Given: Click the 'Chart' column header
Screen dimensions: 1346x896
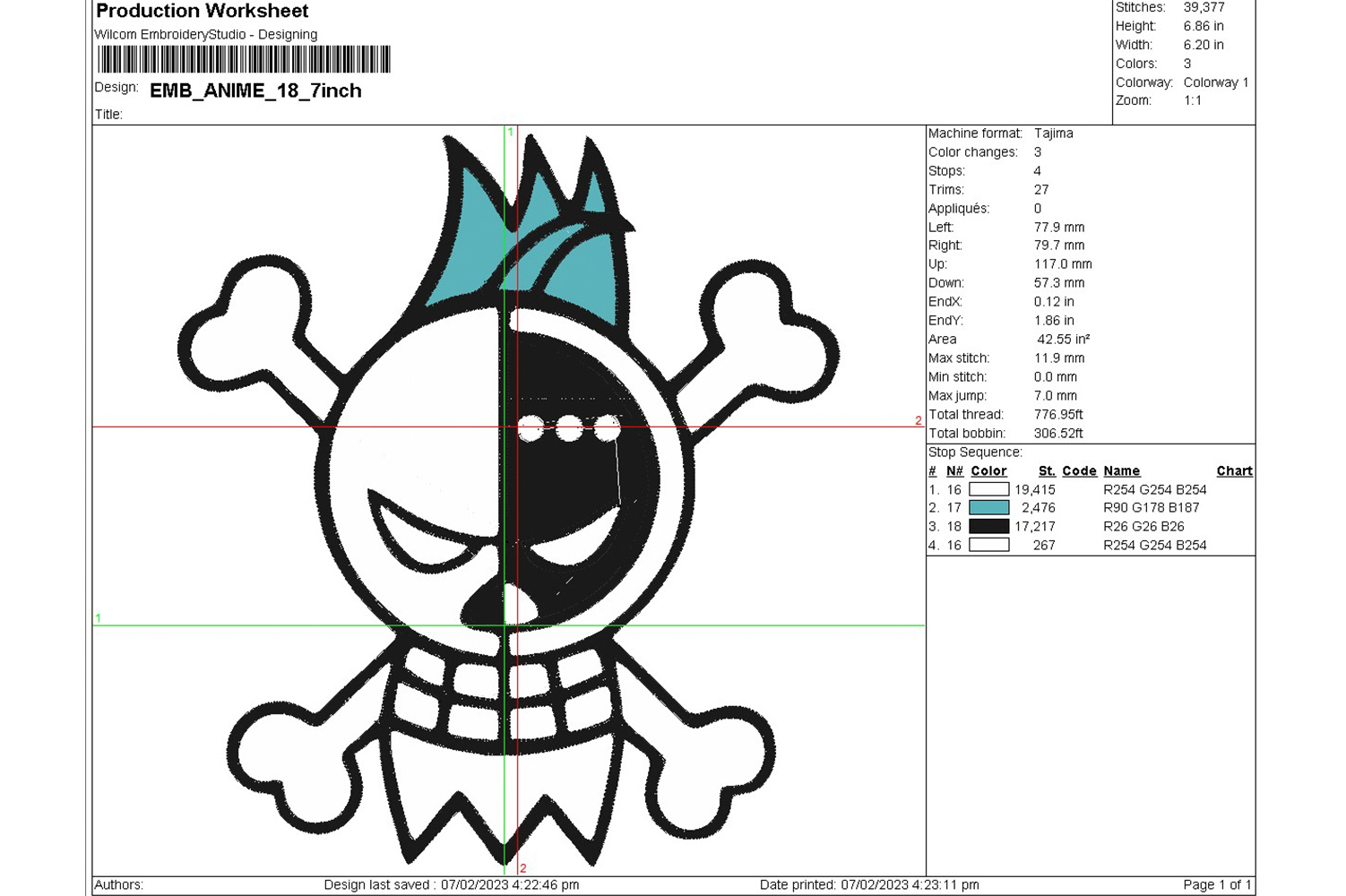Looking at the screenshot, I should point(1235,471).
